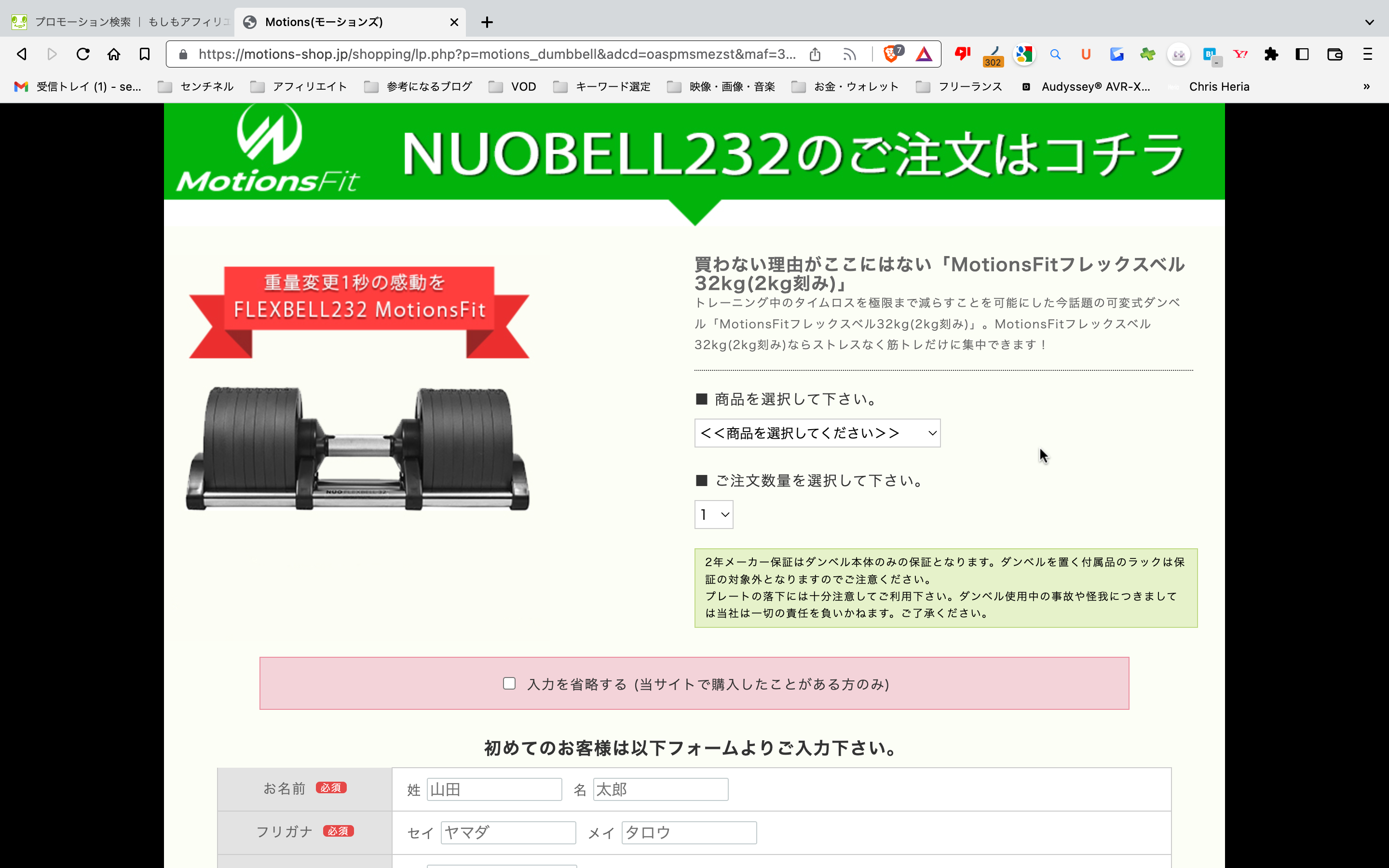Click the address bar URL field
The width and height of the screenshot is (1389, 868).
pos(497,54)
